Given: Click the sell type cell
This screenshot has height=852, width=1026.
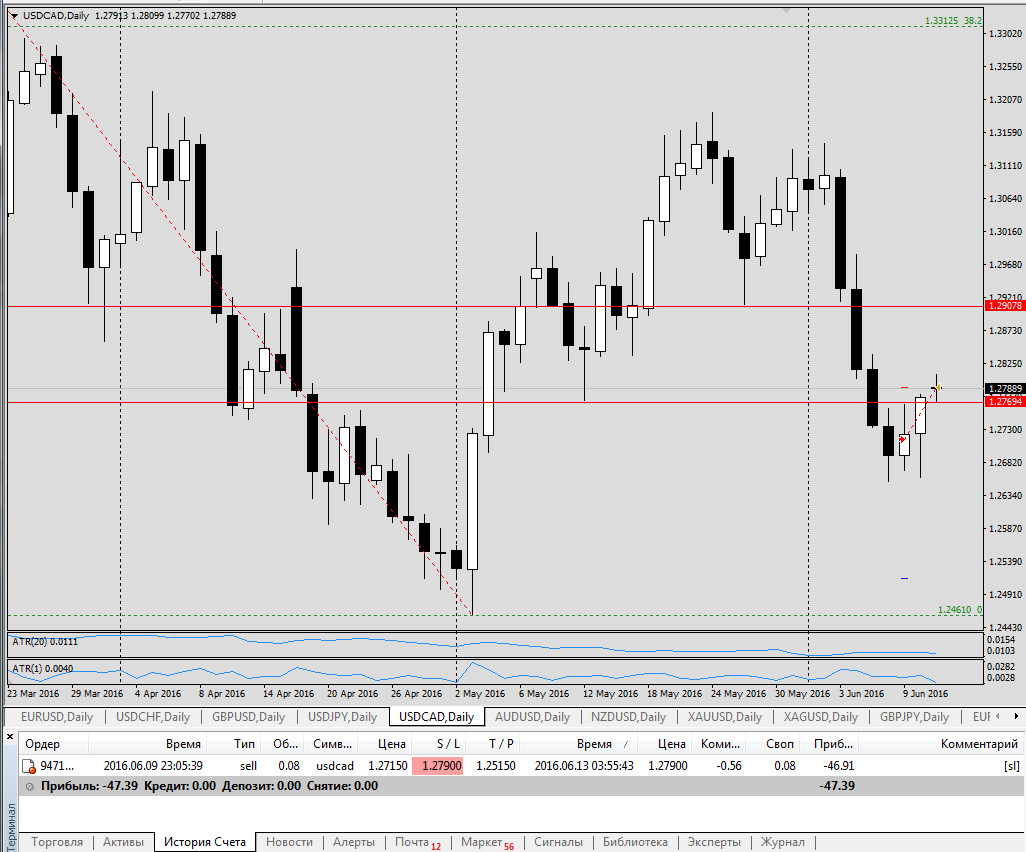Looking at the screenshot, I should pos(248,766).
